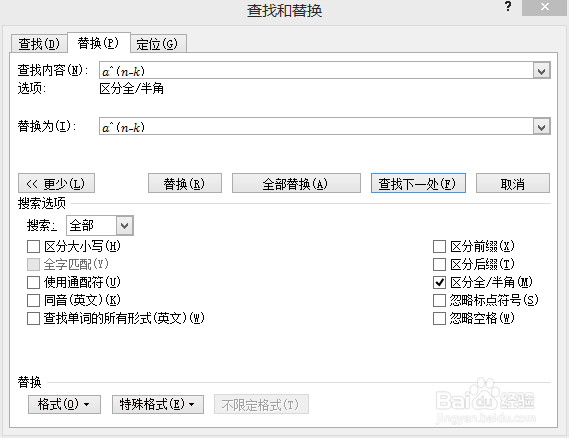Image resolution: width=569 pixels, height=438 pixels.
Task: Enable 区分大小写 checkbox
Action: coord(33,247)
